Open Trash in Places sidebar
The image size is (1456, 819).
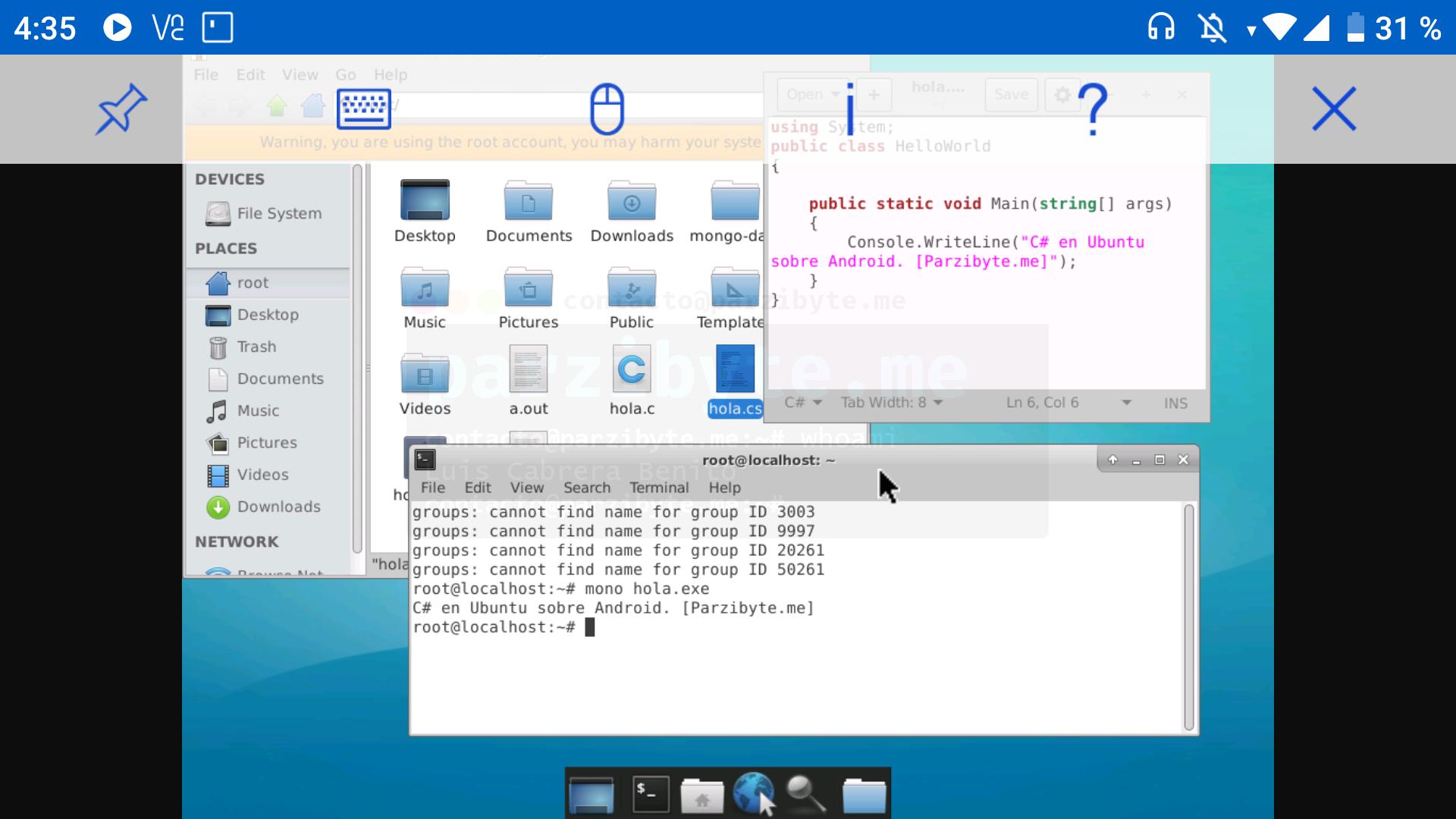point(243,347)
